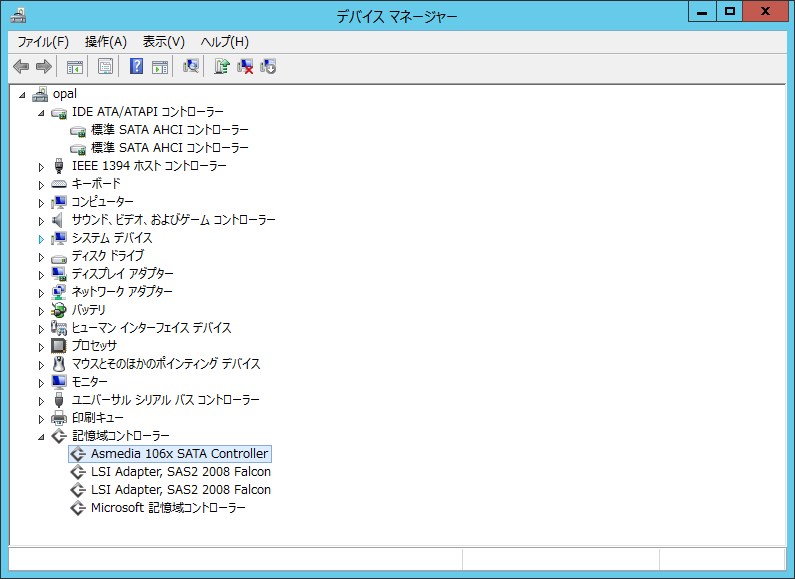Open the blue Help question-mark icon
Screen dimensions: 795x579
136,66
